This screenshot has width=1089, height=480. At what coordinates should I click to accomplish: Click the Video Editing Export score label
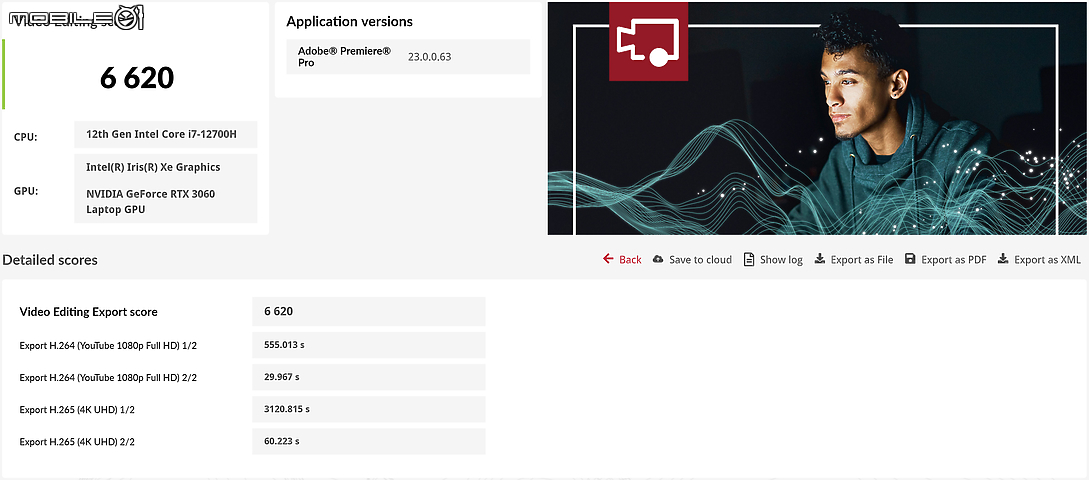coord(88,312)
